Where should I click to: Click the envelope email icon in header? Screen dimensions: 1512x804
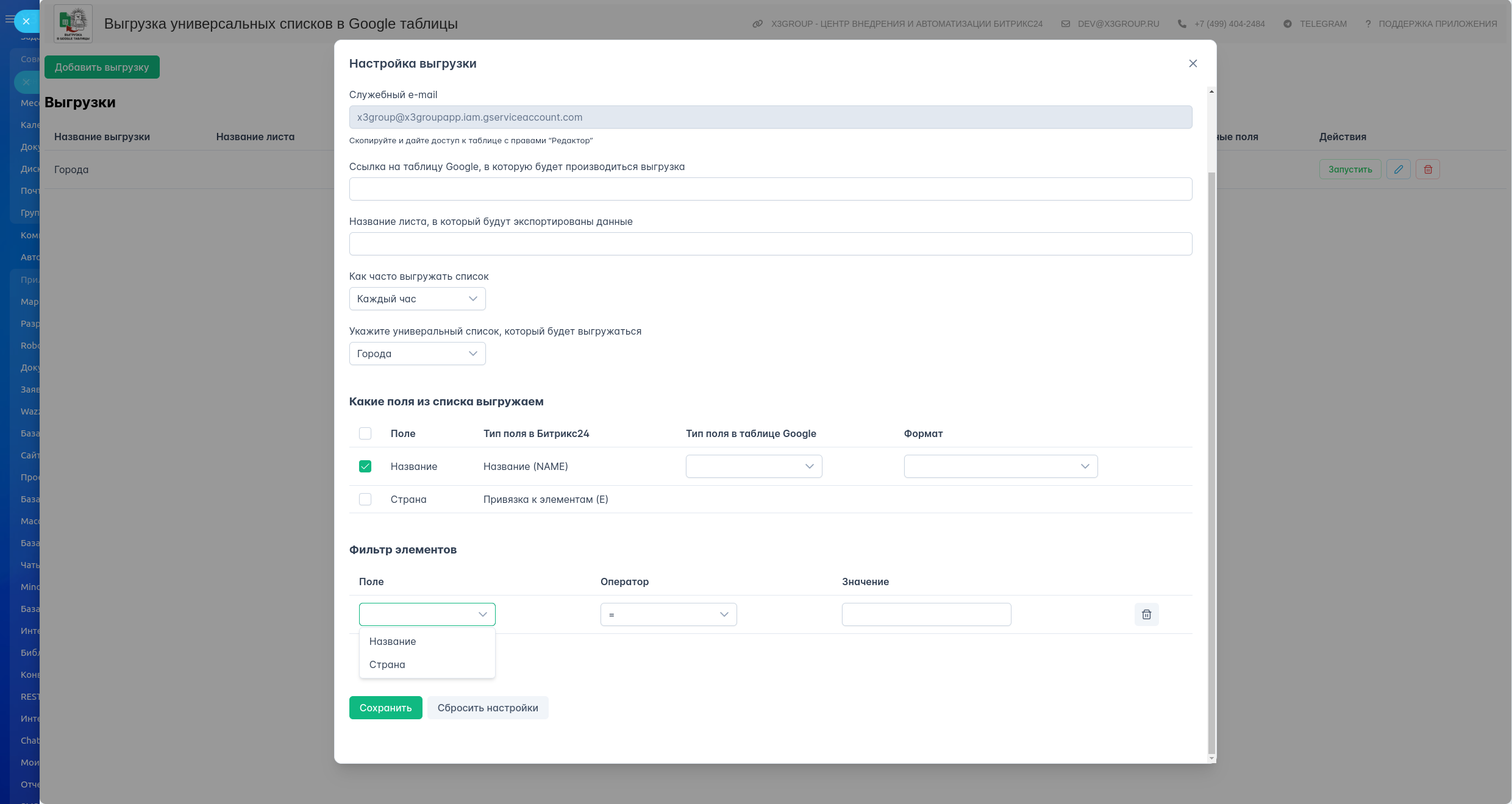point(1065,24)
